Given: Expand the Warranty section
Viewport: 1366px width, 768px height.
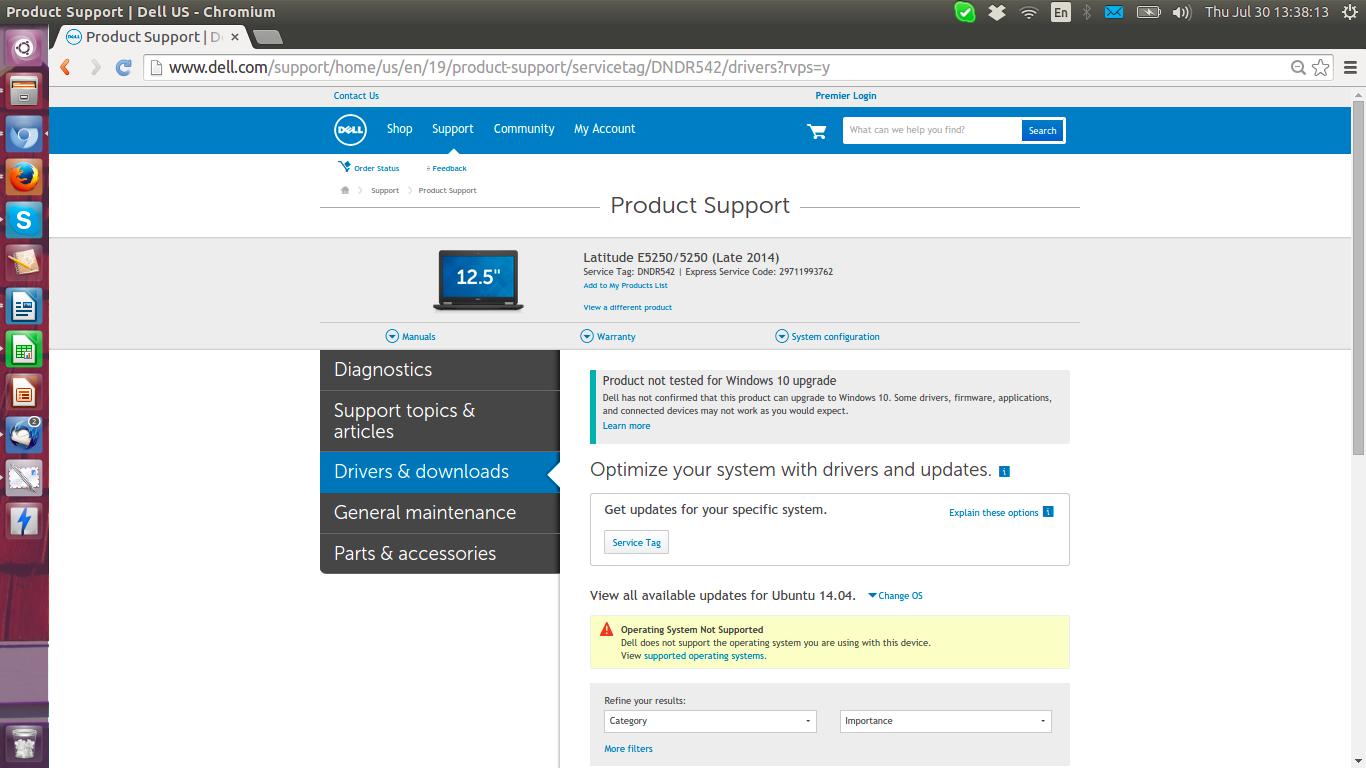Looking at the screenshot, I should coord(608,337).
